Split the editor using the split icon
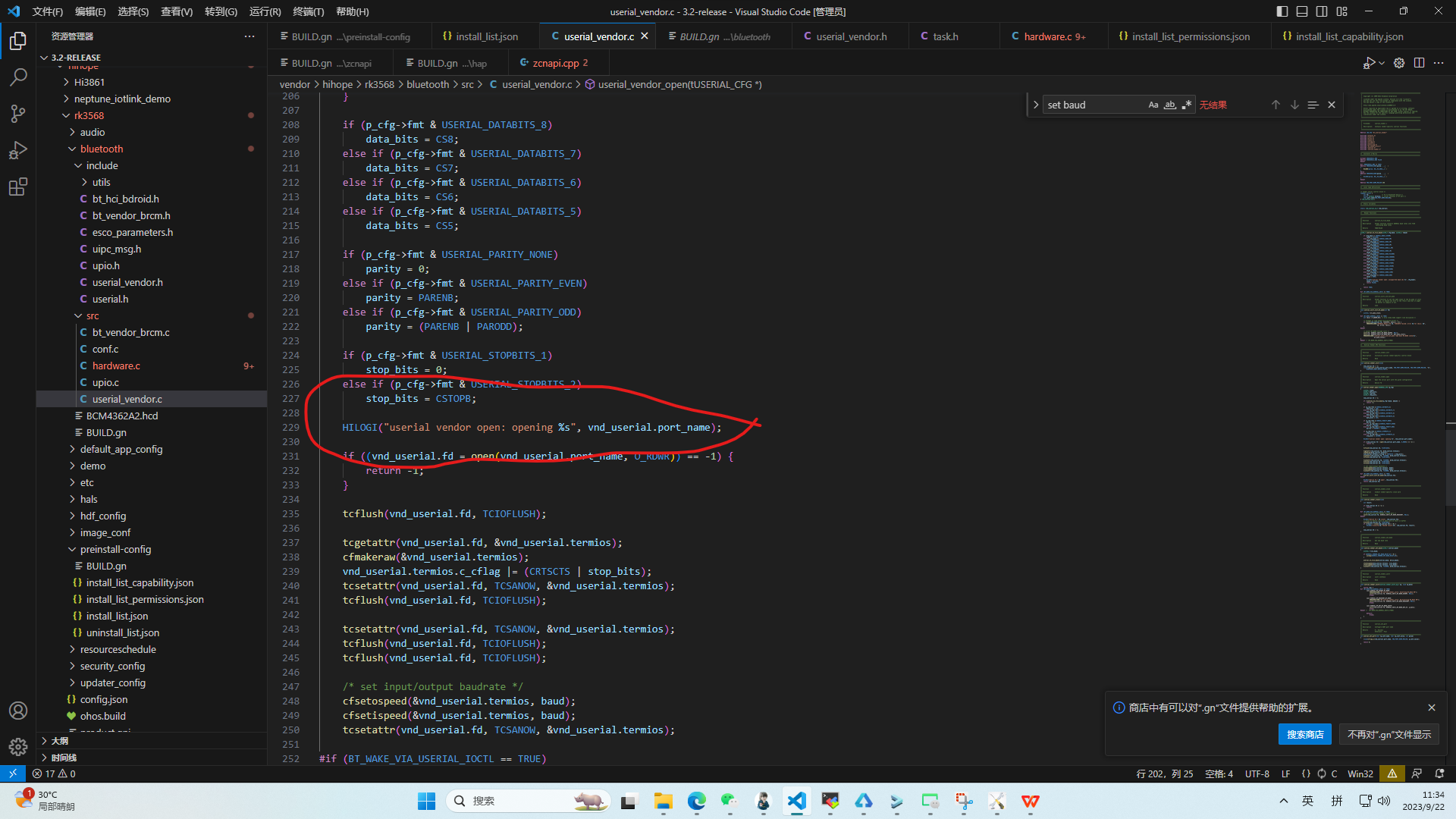Image resolution: width=1456 pixels, height=819 pixels. [x=1419, y=63]
